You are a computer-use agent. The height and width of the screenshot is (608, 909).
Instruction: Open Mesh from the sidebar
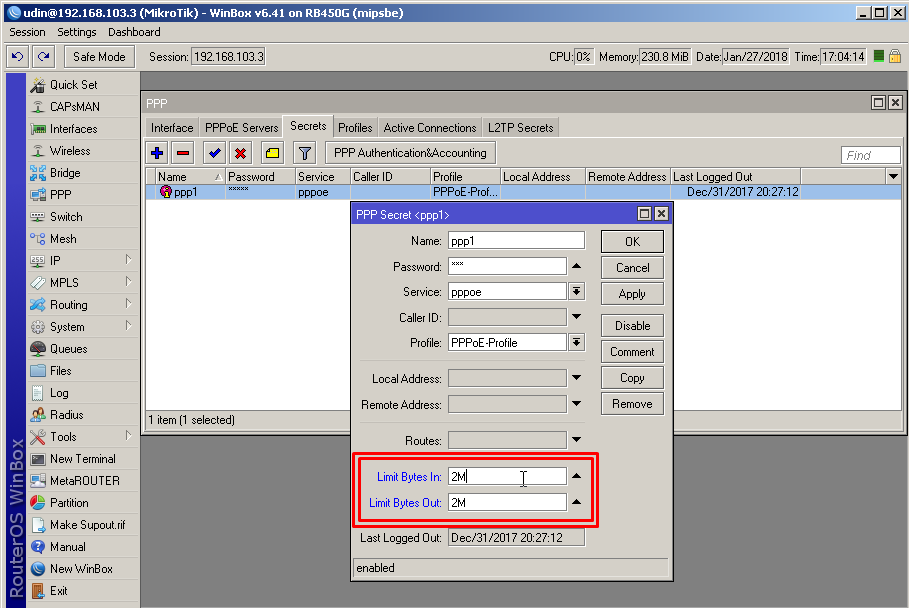coord(63,239)
